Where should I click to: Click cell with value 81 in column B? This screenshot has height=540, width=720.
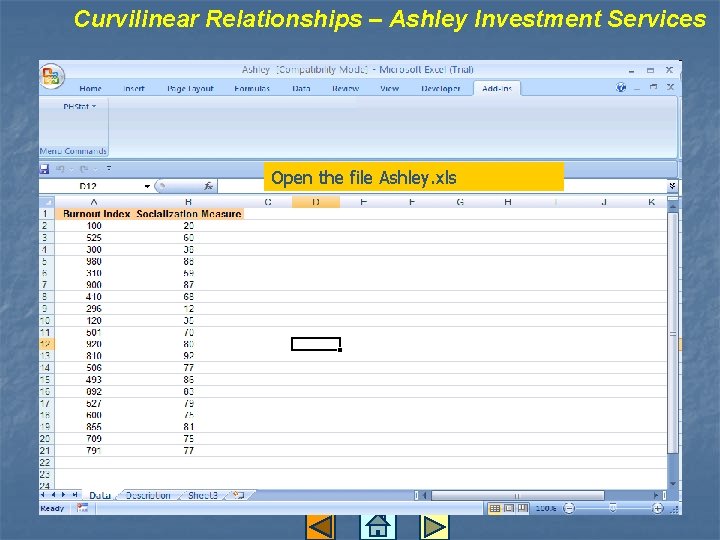[x=189, y=427]
